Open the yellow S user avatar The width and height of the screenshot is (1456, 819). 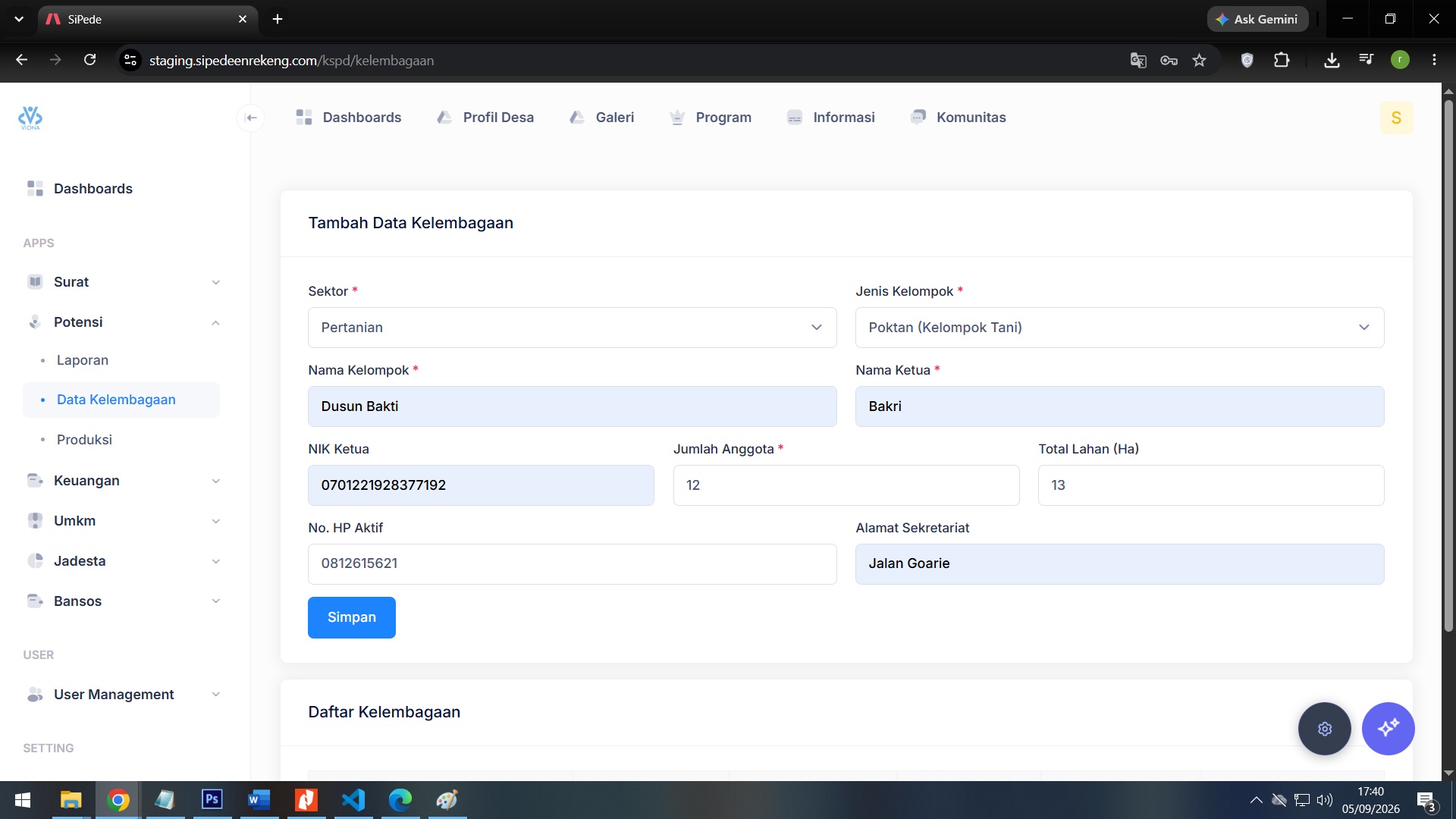(1396, 118)
